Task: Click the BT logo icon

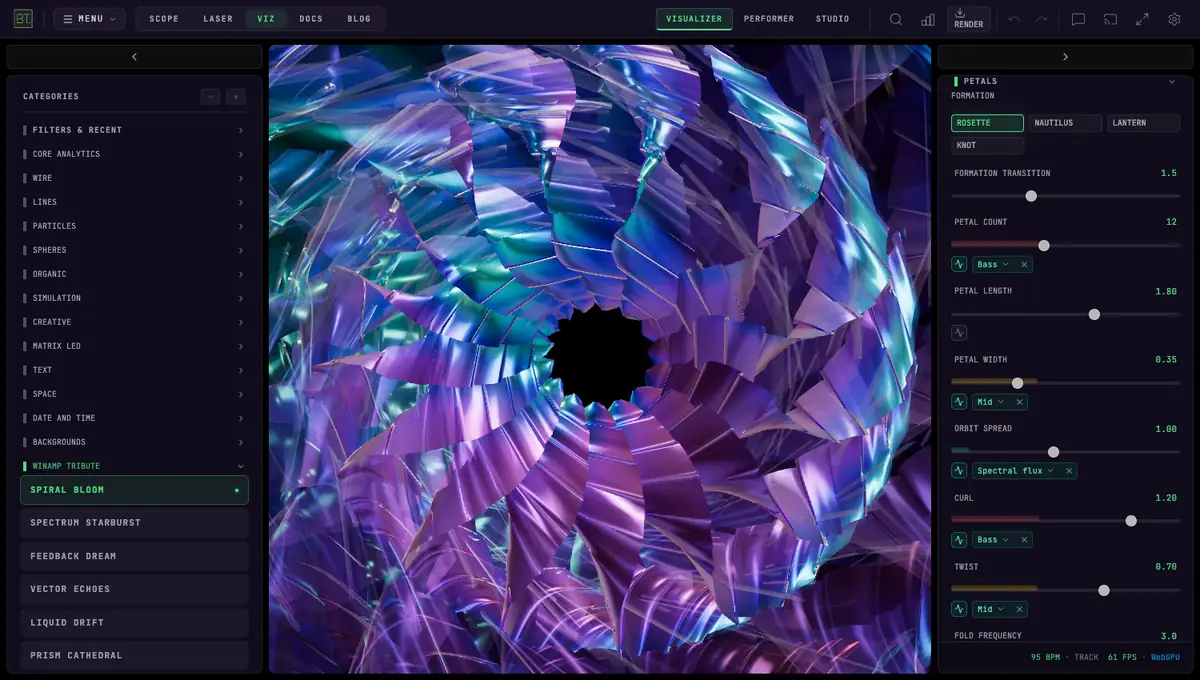Action: [22, 18]
